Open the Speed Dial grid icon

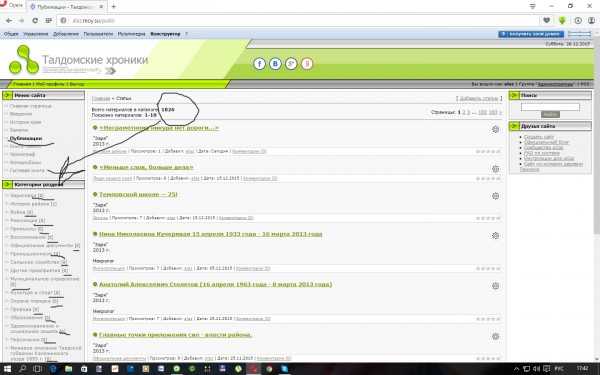click(49, 20)
